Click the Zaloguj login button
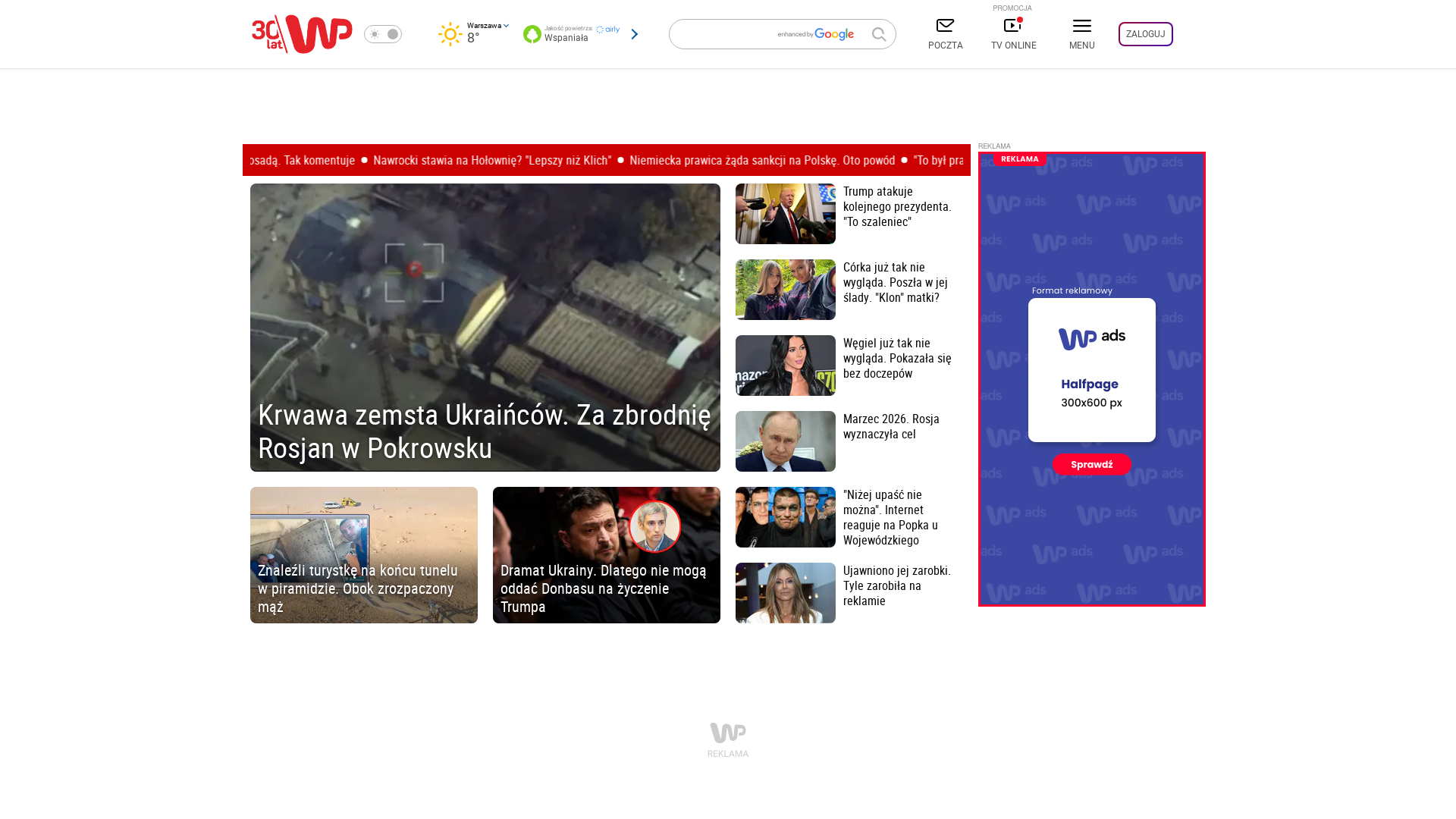1456x819 pixels. pyautogui.click(x=1145, y=34)
